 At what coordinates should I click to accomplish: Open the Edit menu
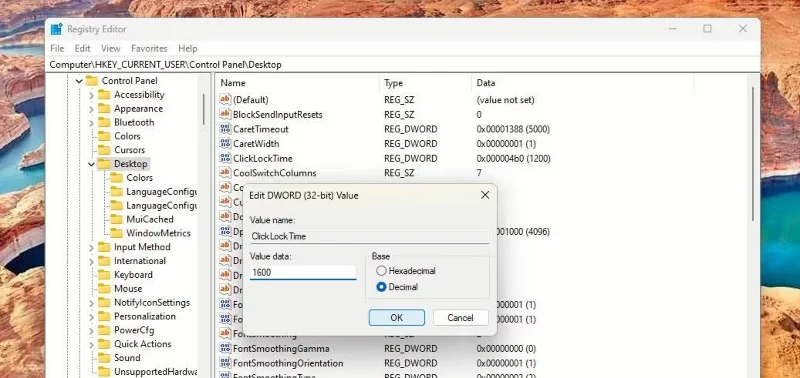(x=82, y=48)
